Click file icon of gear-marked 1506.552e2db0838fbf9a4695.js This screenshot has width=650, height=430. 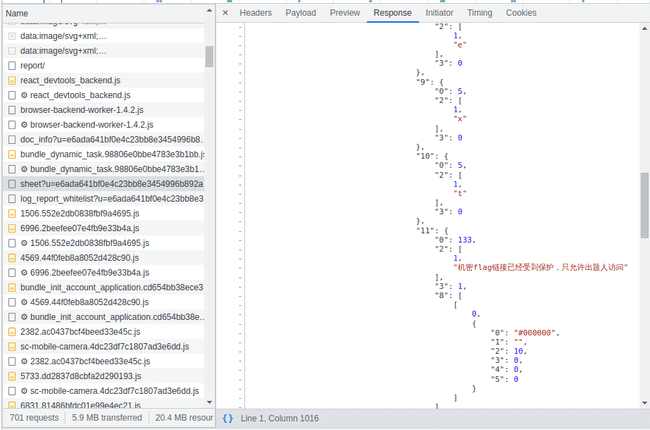pyautogui.click(x=12, y=243)
